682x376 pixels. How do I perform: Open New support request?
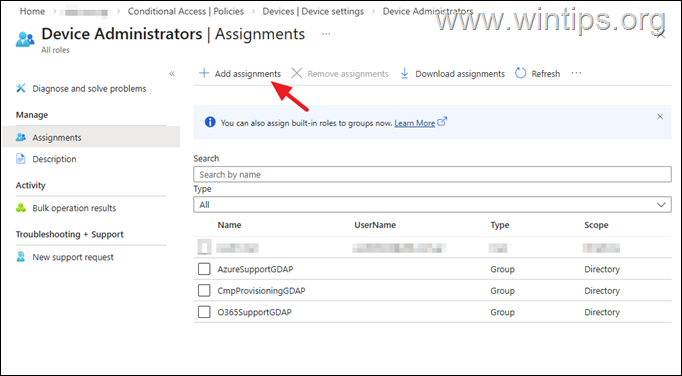point(73,257)
